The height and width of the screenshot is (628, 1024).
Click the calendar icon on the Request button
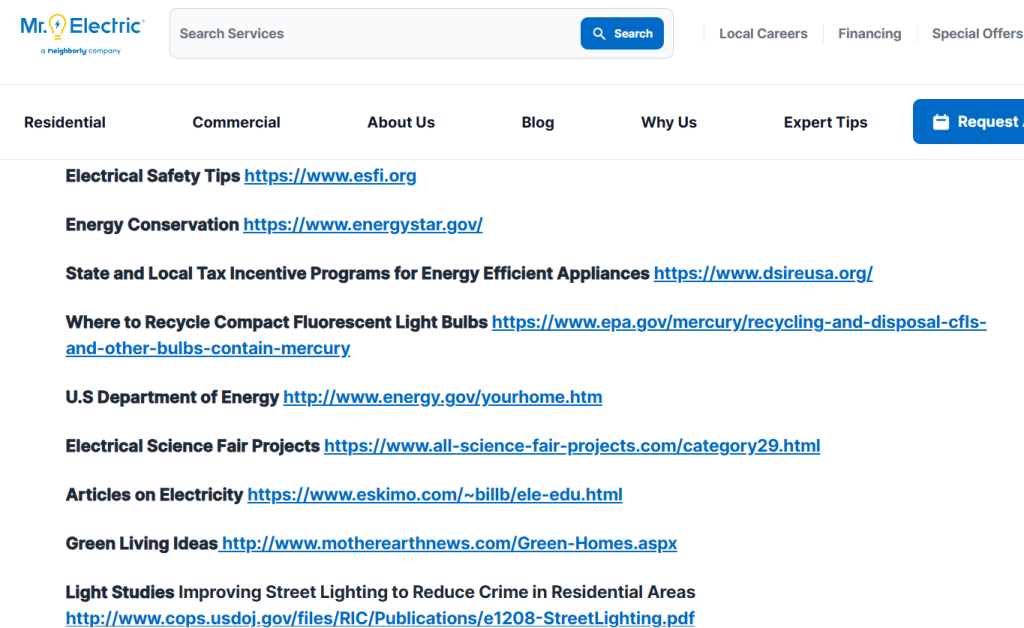click(941, 121)
